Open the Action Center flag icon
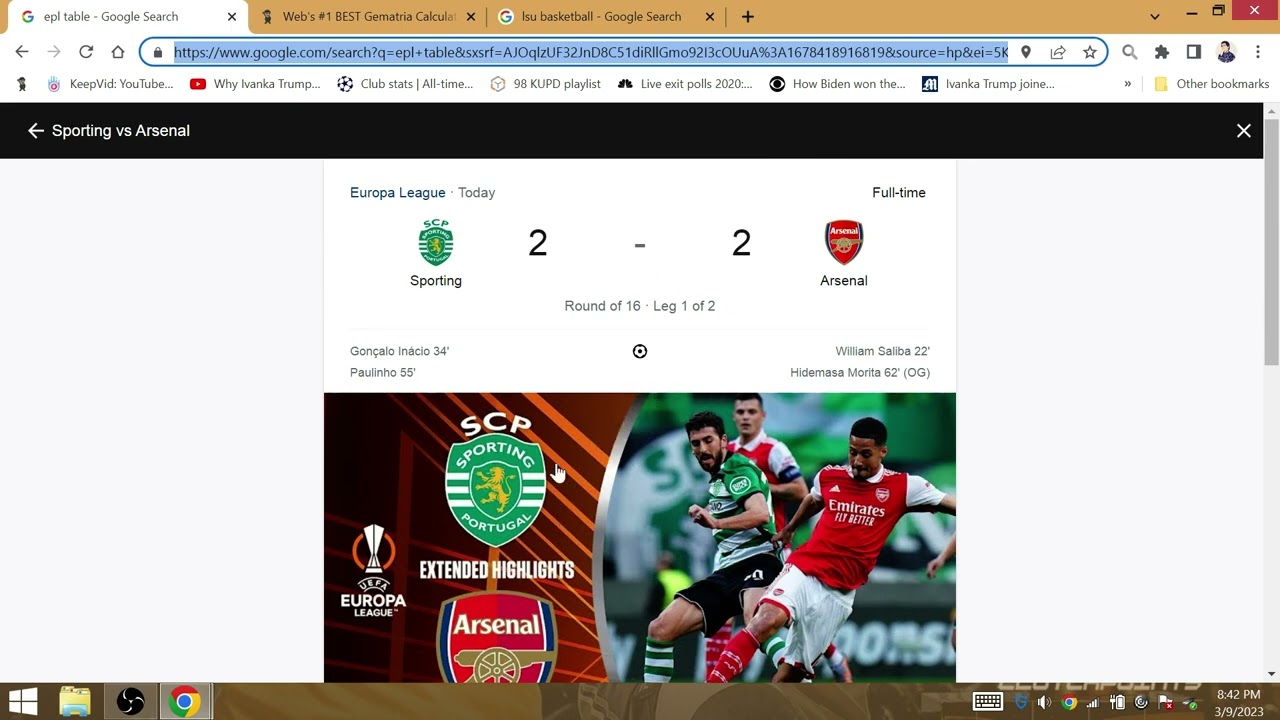Image resolution: width=1280 pixels, height=720 pixels. (x=1165, y=703)
